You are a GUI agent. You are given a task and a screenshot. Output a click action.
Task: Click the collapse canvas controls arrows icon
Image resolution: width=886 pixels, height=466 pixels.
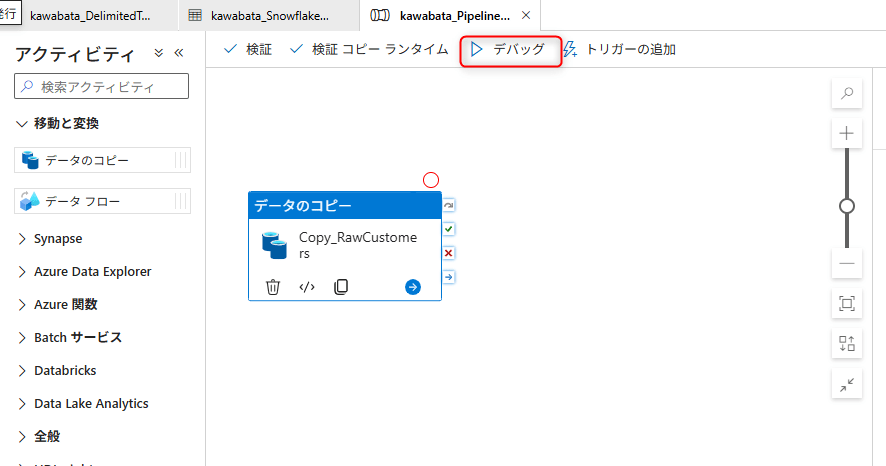tap(846, 385)
